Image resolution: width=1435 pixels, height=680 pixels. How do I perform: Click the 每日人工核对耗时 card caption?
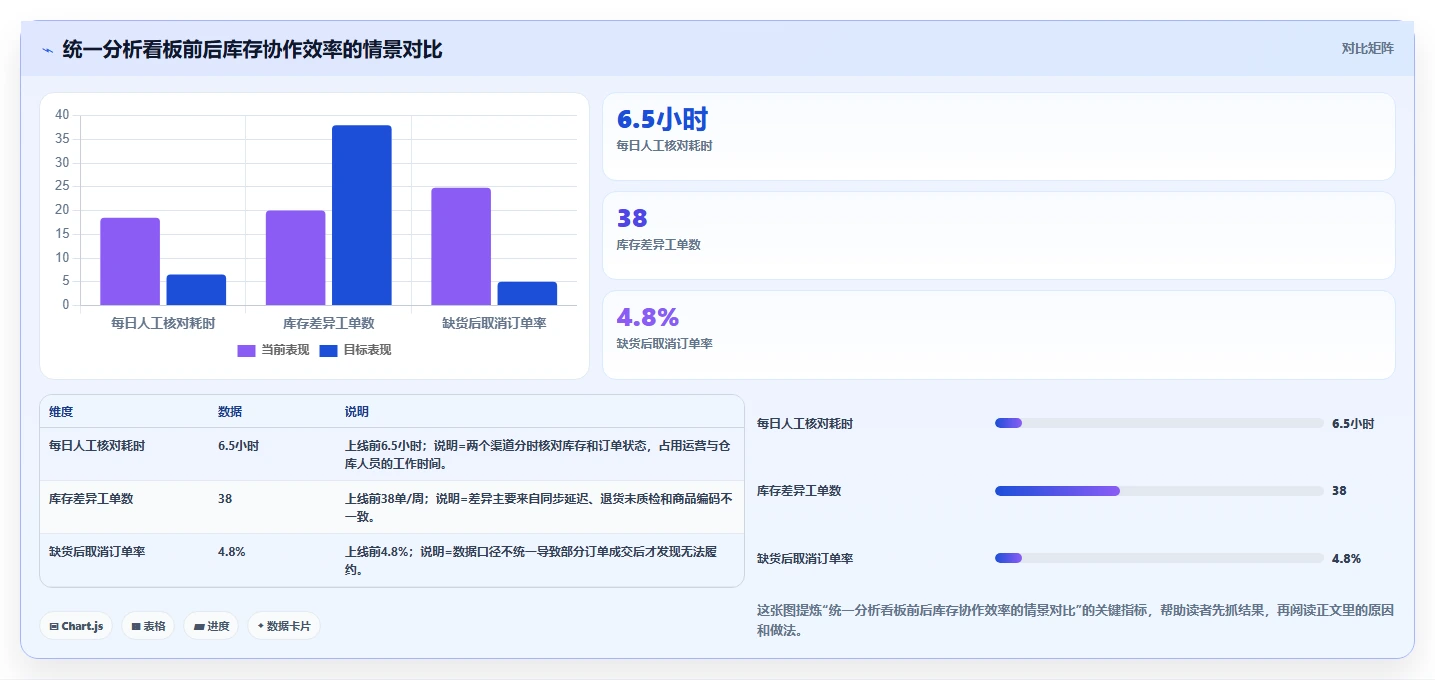(x=665, y=145)
